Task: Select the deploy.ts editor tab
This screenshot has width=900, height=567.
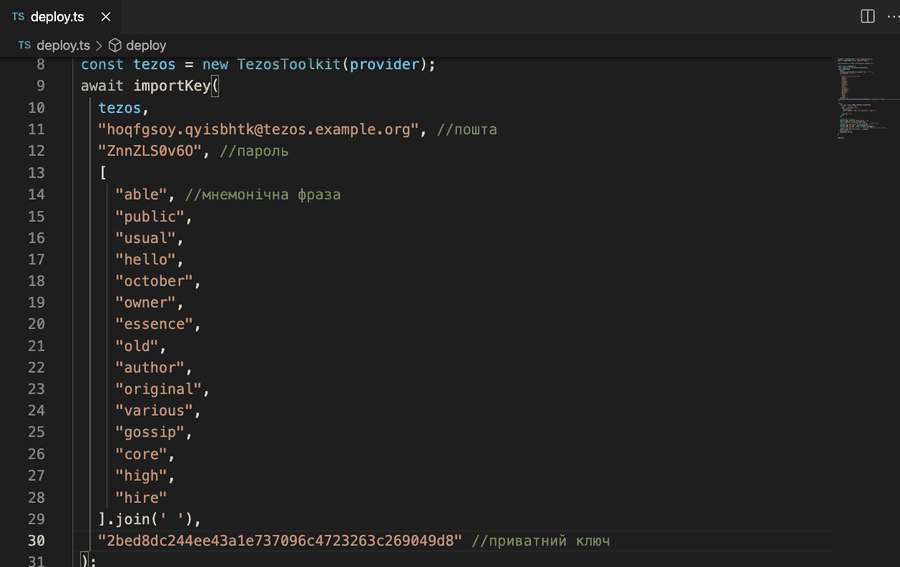Action: tap(57, 17)
